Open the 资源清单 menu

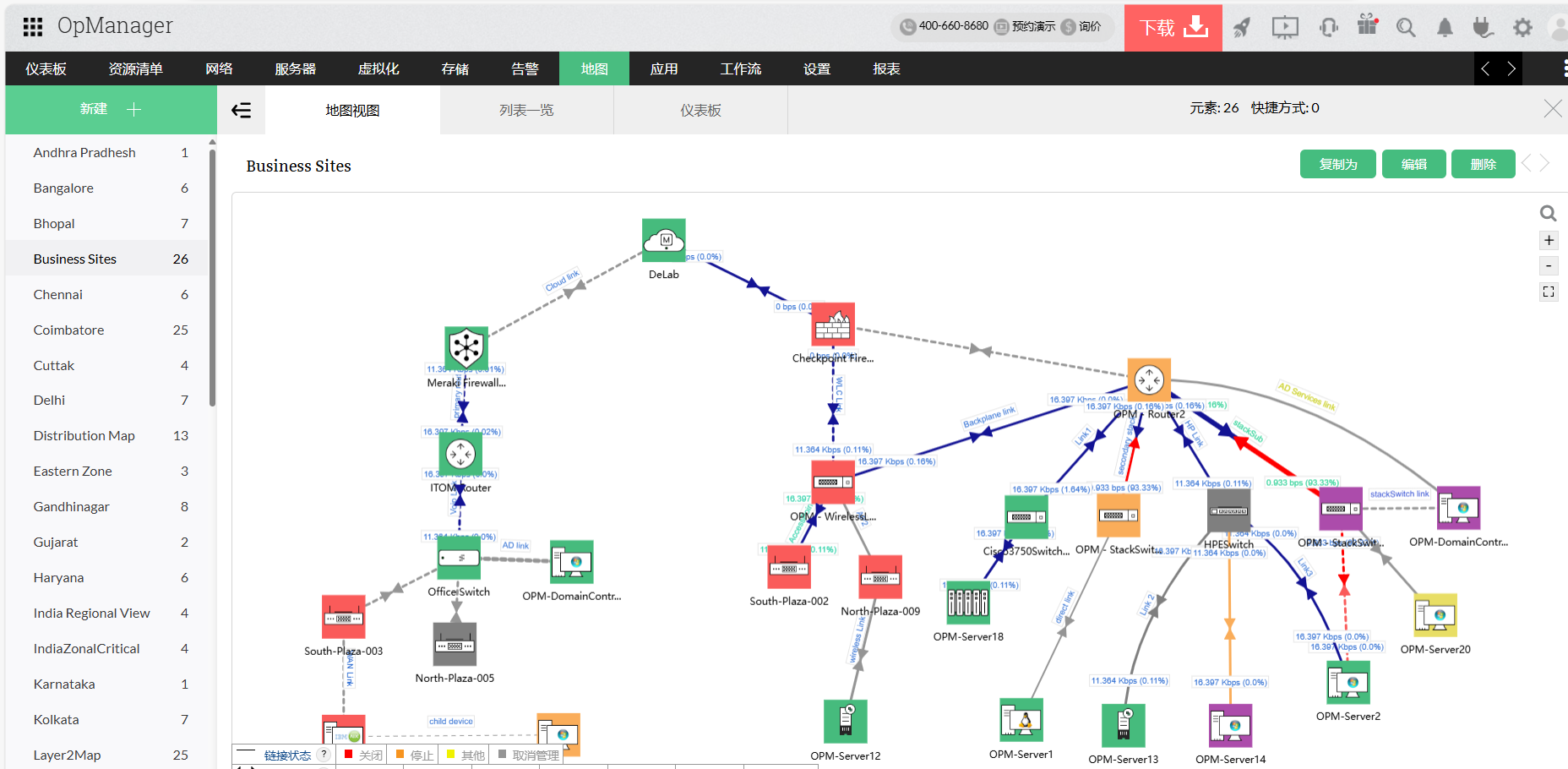coord(135,68)
